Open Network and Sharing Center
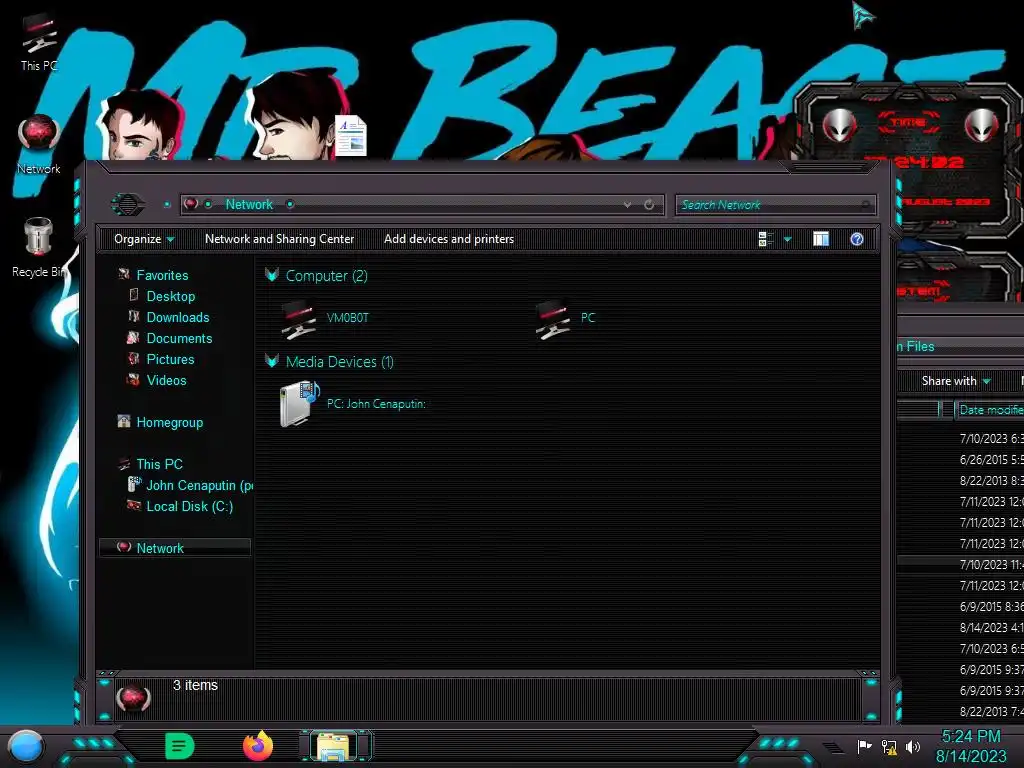This screenshot has width=1024, height=768. pos(280,239)
